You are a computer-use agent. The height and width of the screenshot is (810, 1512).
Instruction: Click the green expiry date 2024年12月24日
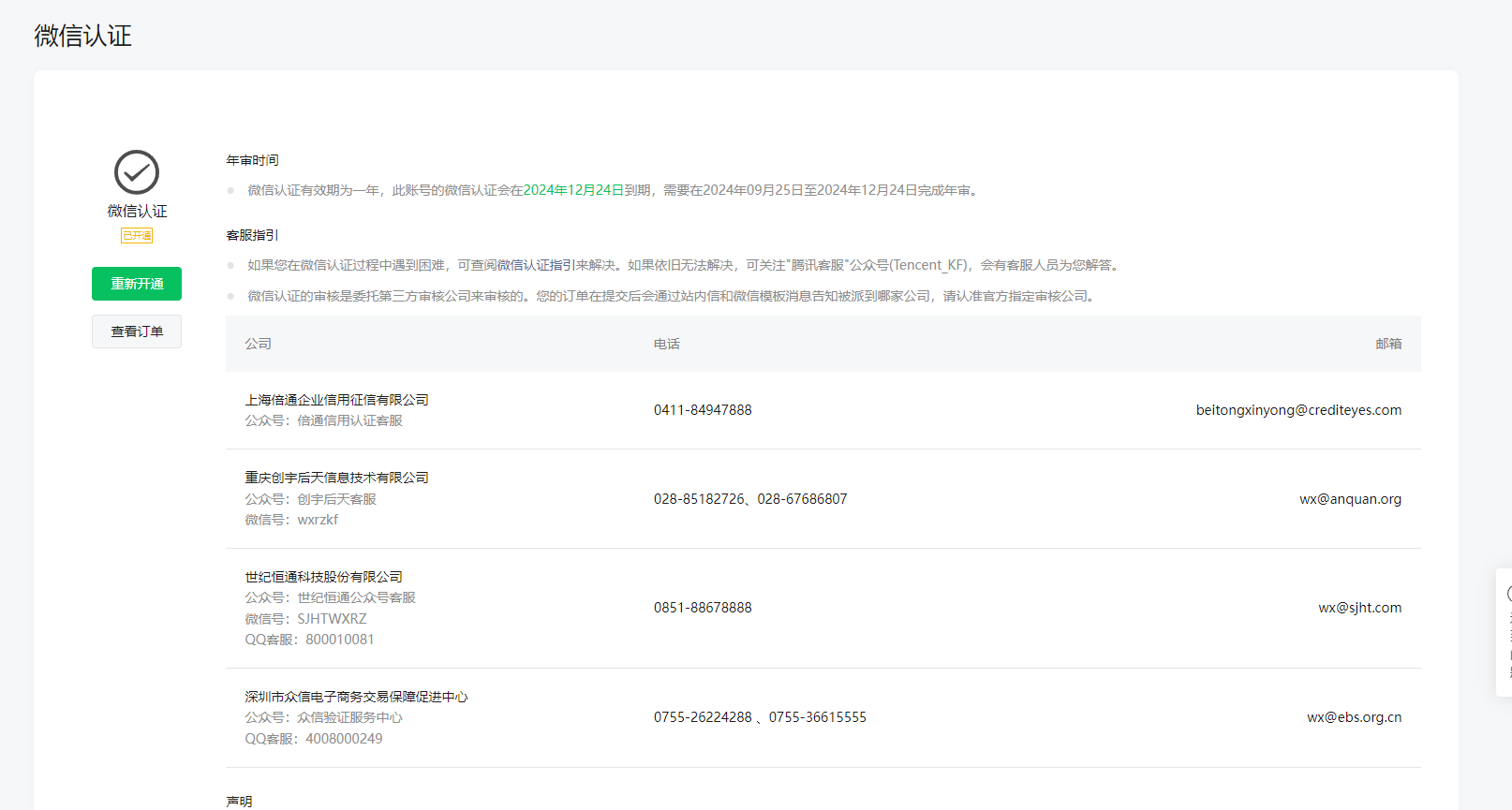point(573,190)
